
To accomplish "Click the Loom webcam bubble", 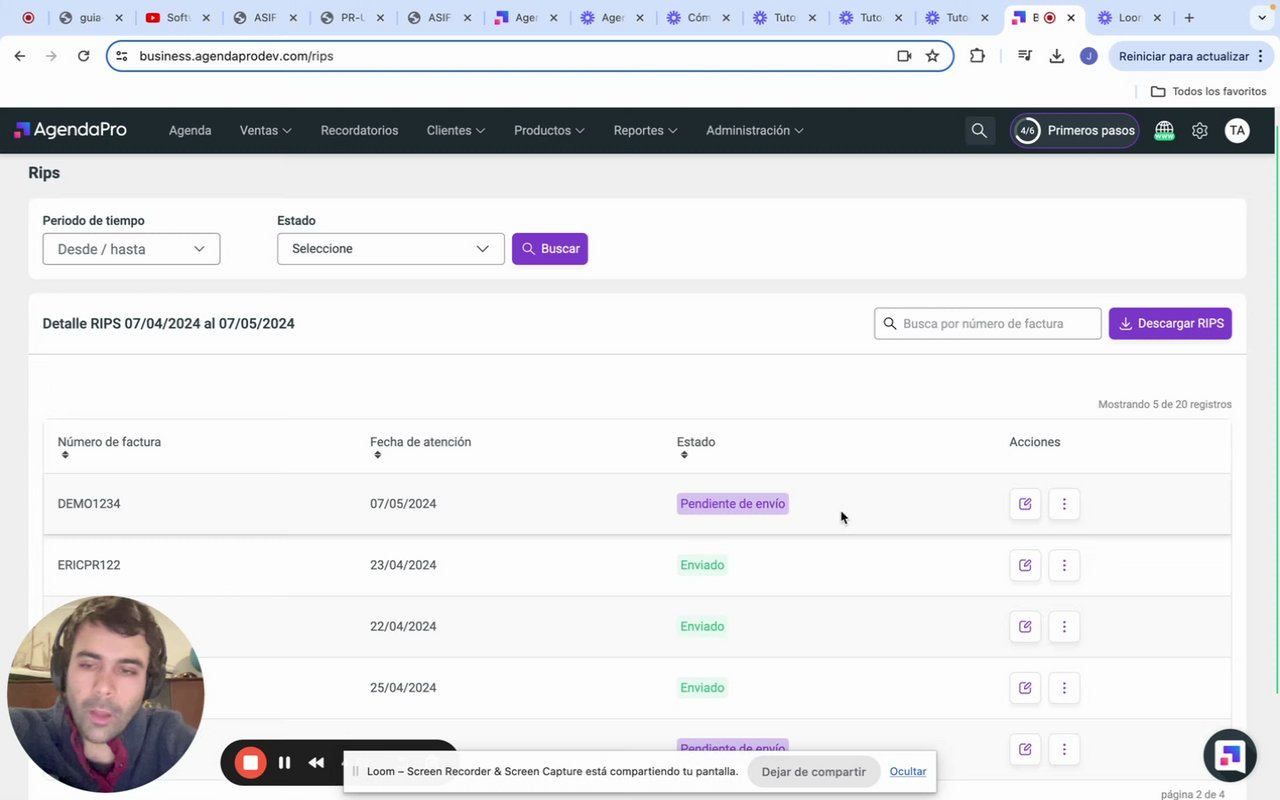I will [106, 693].
